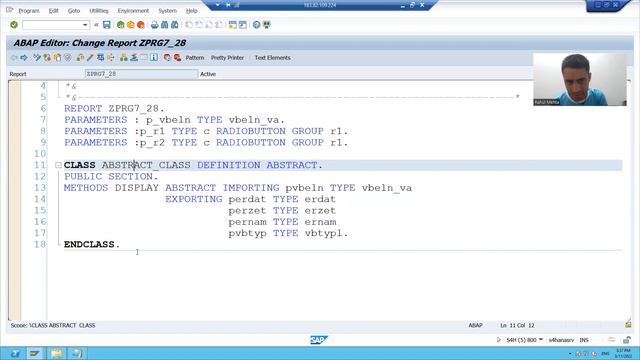Collapse the CLASS block on line 11
This screenshot has height=360, width=640.
pyautogui.click(x=58, y=165)
